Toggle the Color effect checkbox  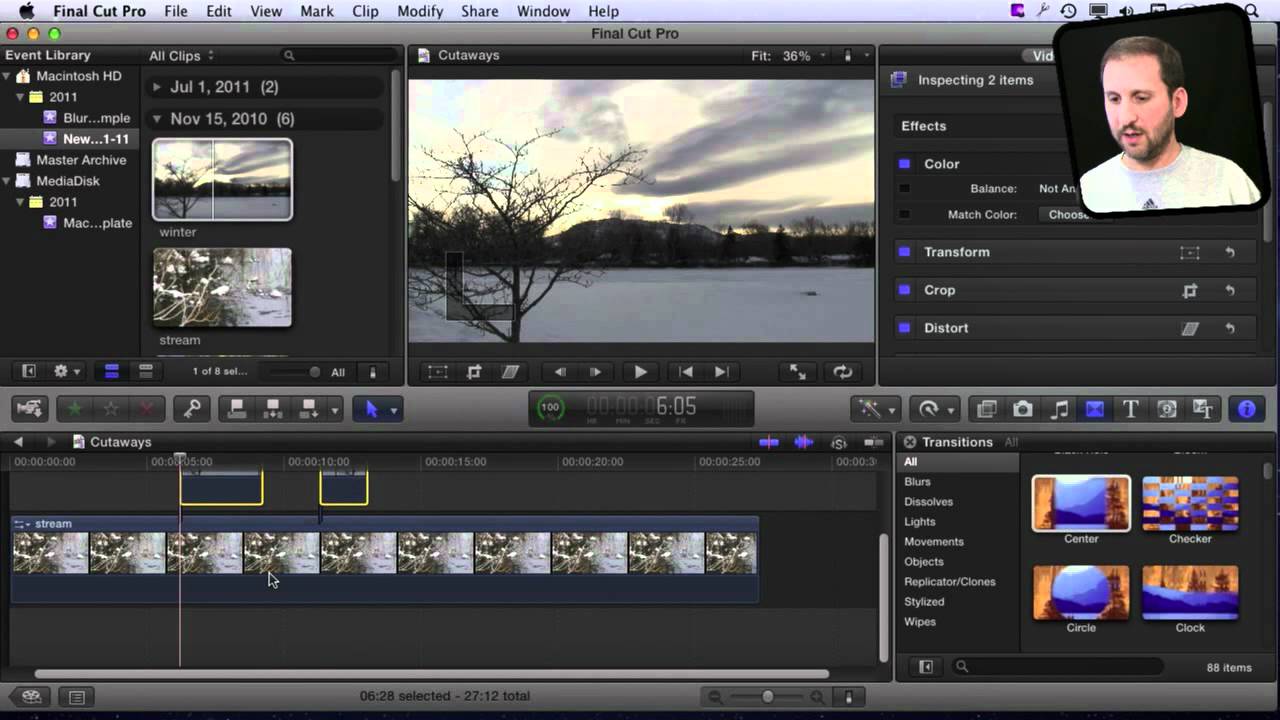click(904, 164)
